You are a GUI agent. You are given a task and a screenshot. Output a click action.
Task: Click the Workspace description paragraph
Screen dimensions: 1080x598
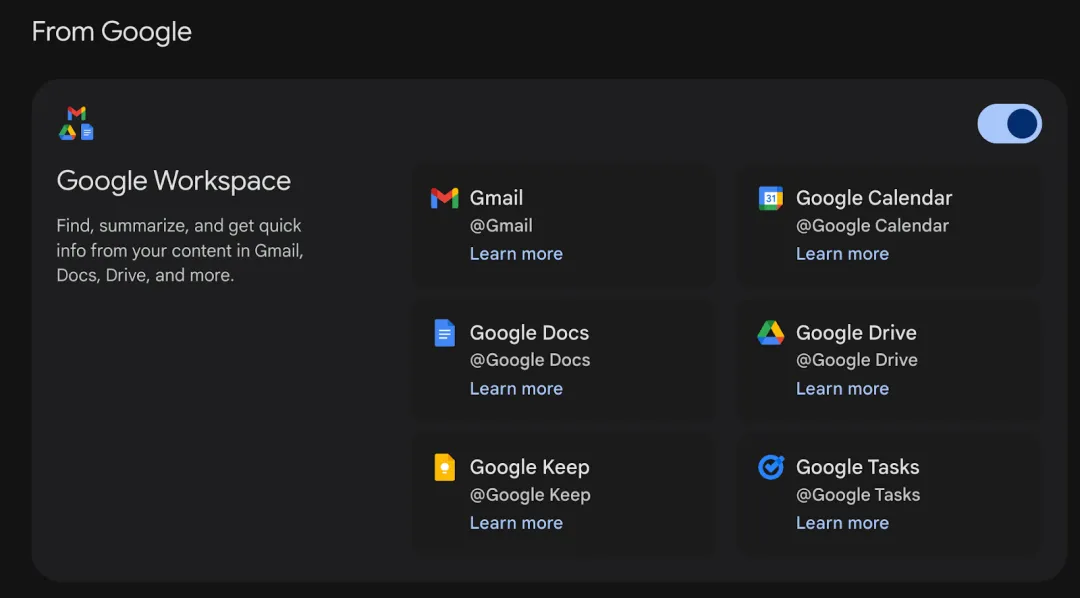[x=180, y=251]
